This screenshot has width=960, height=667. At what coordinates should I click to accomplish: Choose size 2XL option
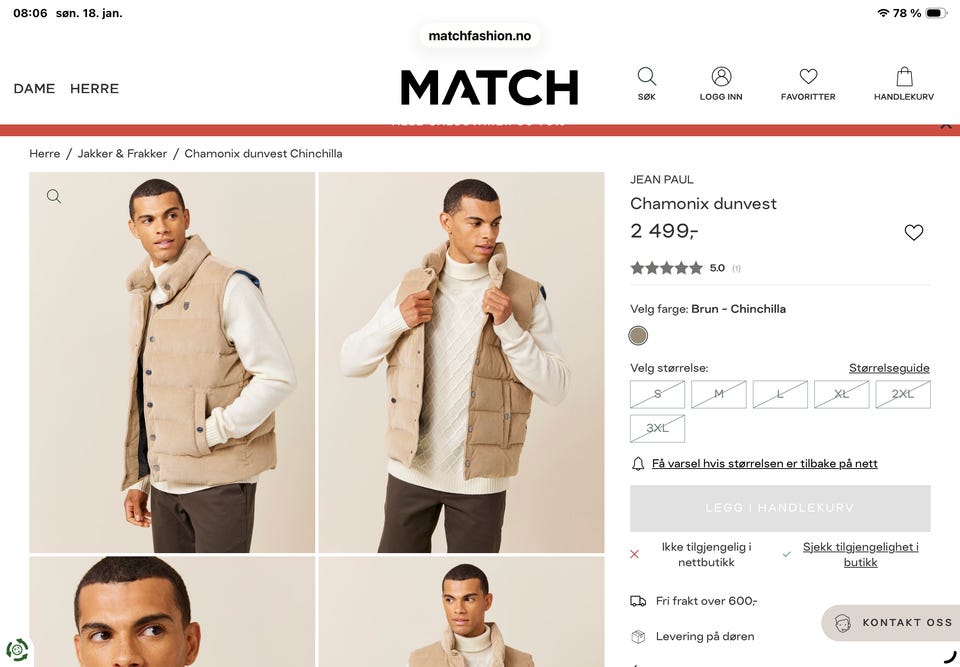(x=903, y=394)
